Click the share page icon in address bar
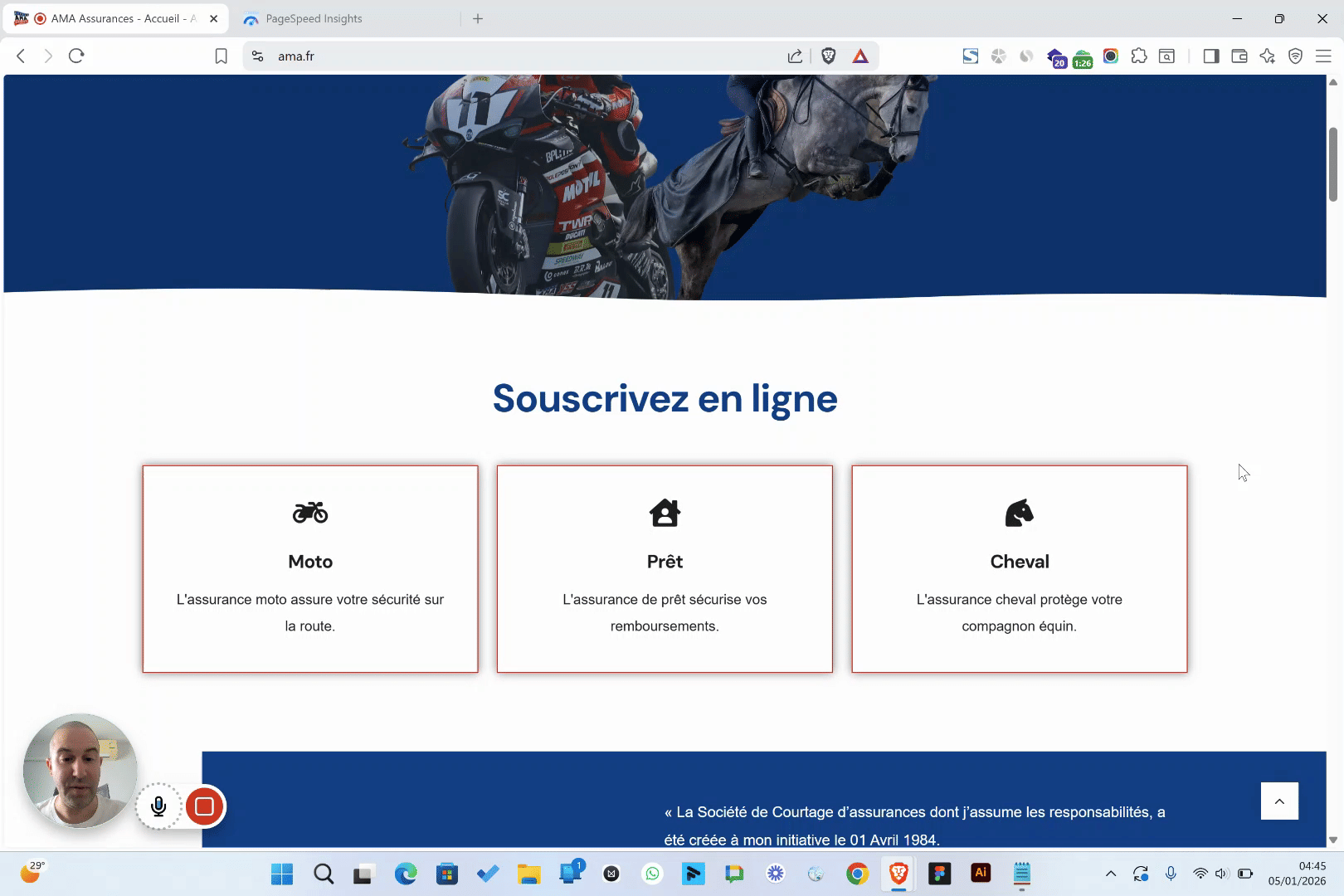Image resolution: width=1344 pixels, height=896 pixels. click(795, 56)
